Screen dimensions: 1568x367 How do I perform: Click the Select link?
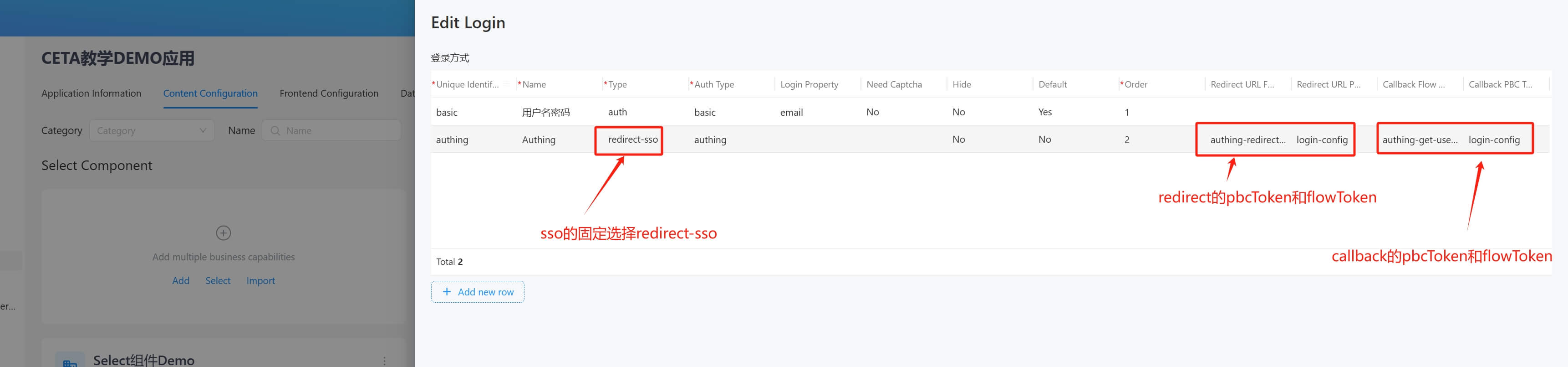(218, 280)
